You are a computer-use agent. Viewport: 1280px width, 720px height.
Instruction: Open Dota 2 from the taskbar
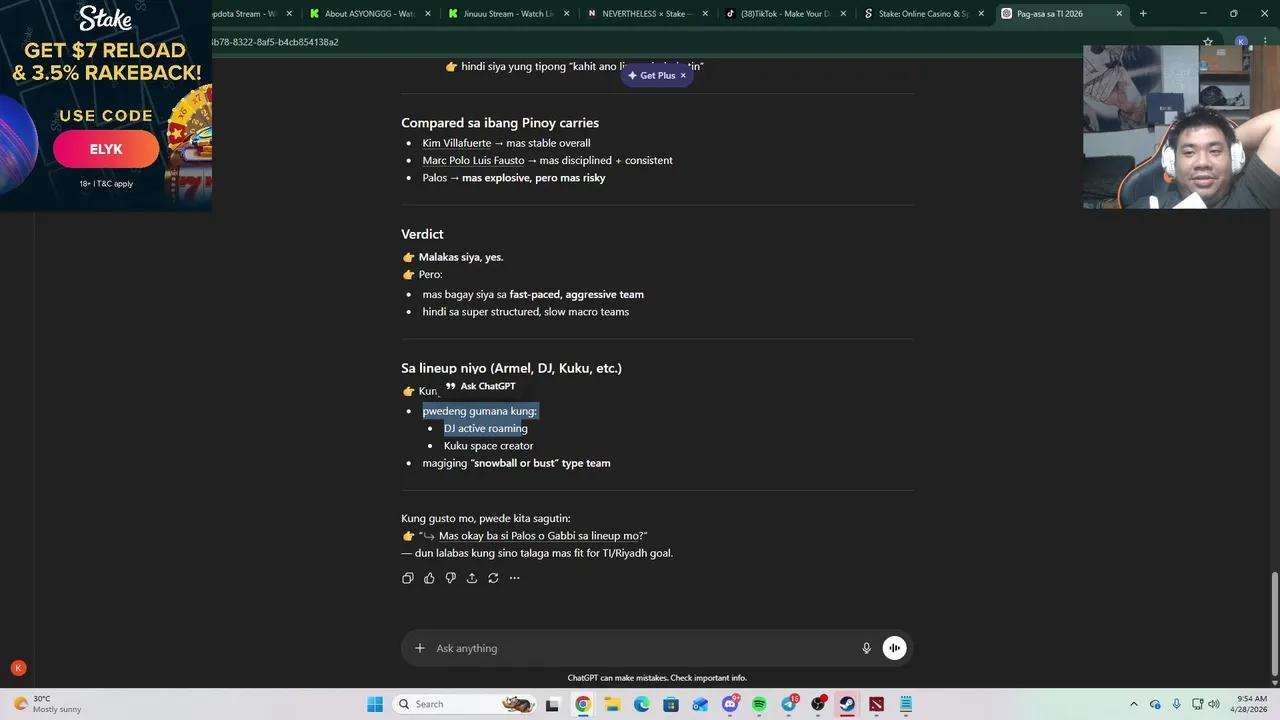[x=877, y=704]
